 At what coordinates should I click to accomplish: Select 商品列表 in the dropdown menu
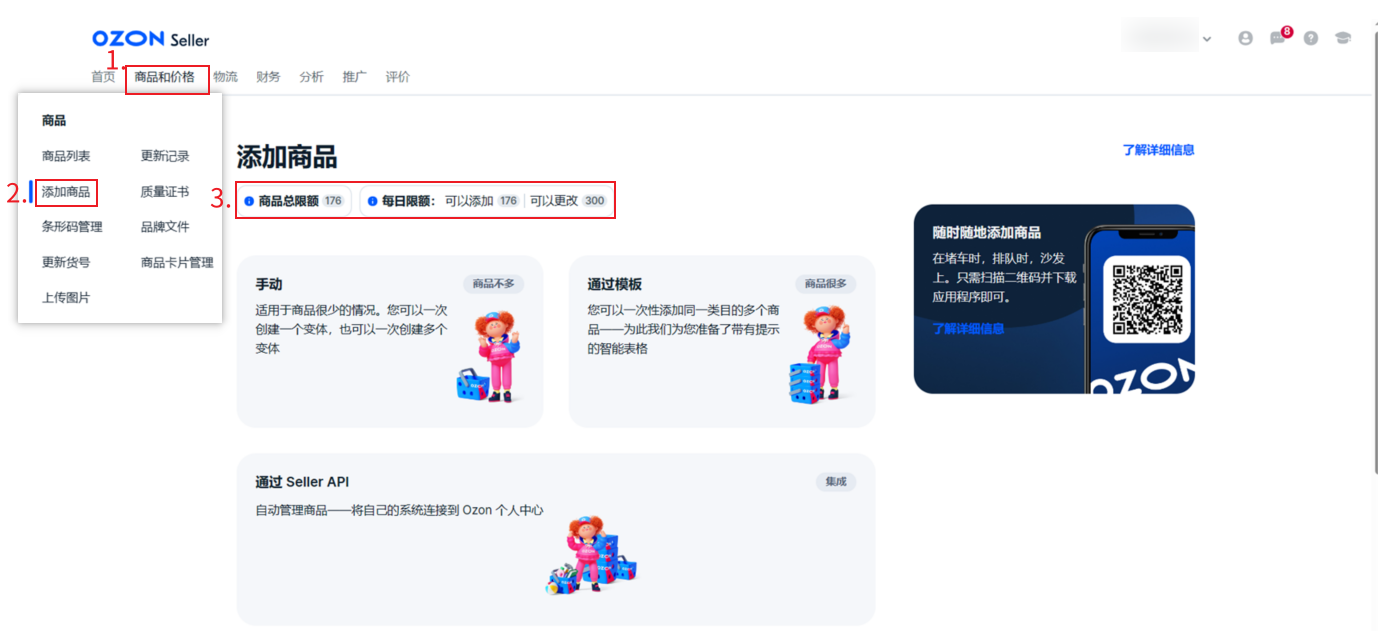click(66, 156)
